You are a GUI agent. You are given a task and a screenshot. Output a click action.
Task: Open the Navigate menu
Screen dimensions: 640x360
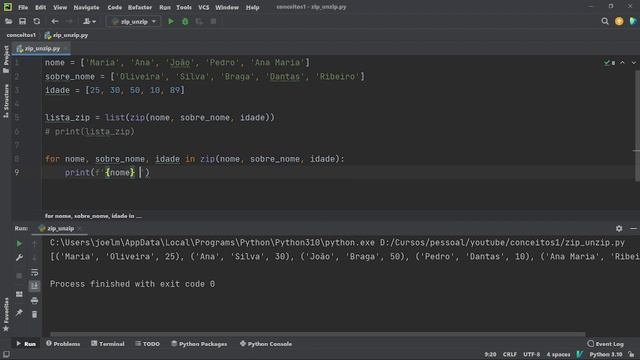coord(86,7)
